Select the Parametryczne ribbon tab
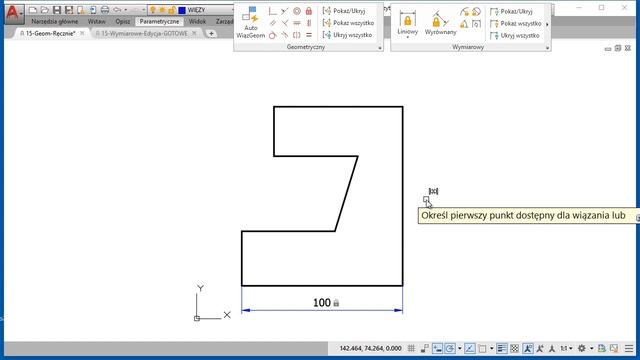This screenshot has width=640, height=360. click(x=159, y=21)
